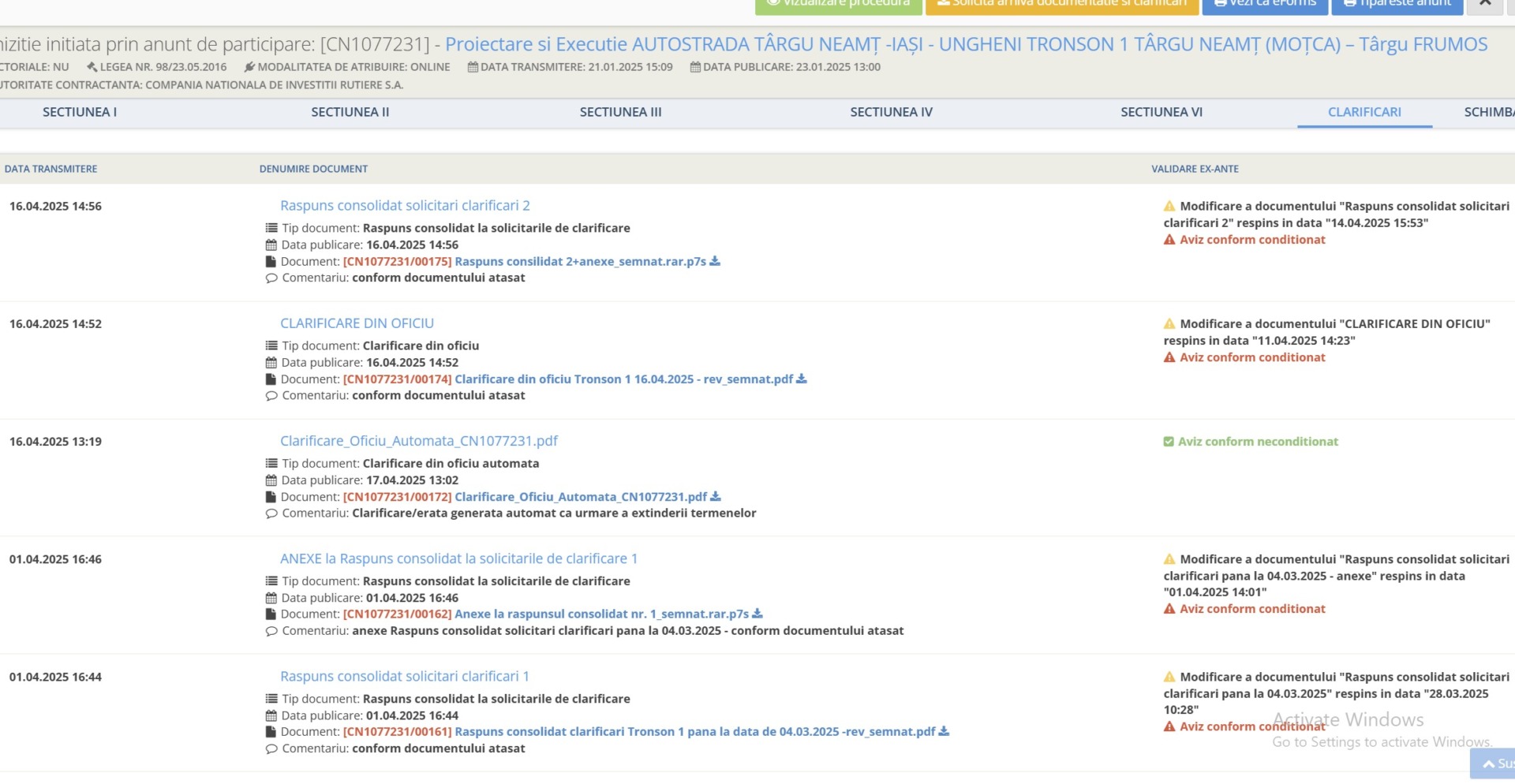
Task: Click the list icon beside Tip document Clarificare din oficiu automata
Action: pyautogui.click(x=271, y=463)
